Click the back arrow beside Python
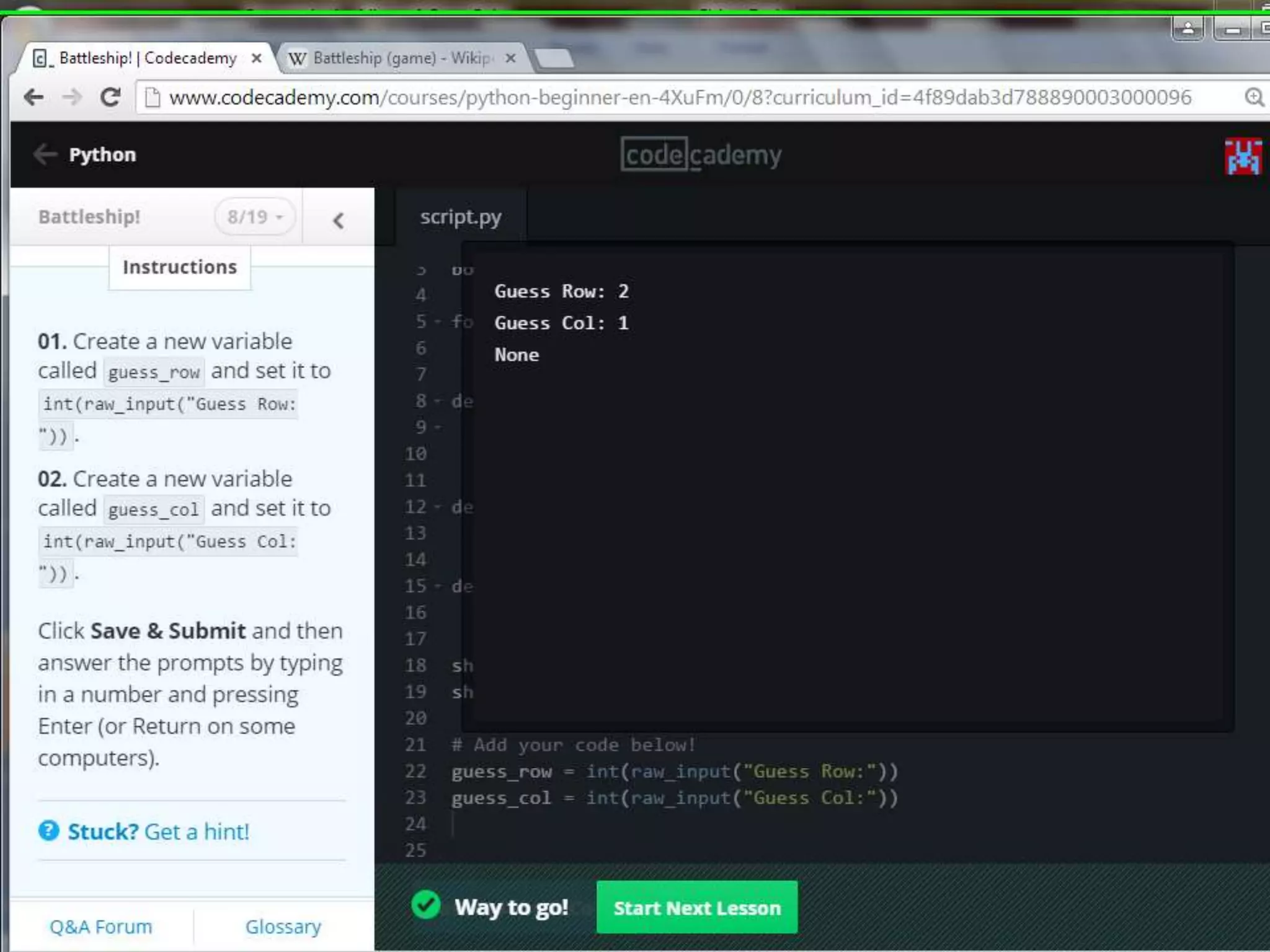The width and height of the screenshot is (1270, 952). 45,154
